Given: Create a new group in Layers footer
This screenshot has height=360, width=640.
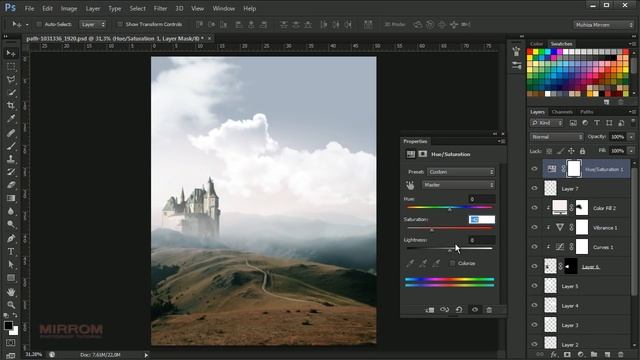Looking at the screenshot, I should [594, 355].
